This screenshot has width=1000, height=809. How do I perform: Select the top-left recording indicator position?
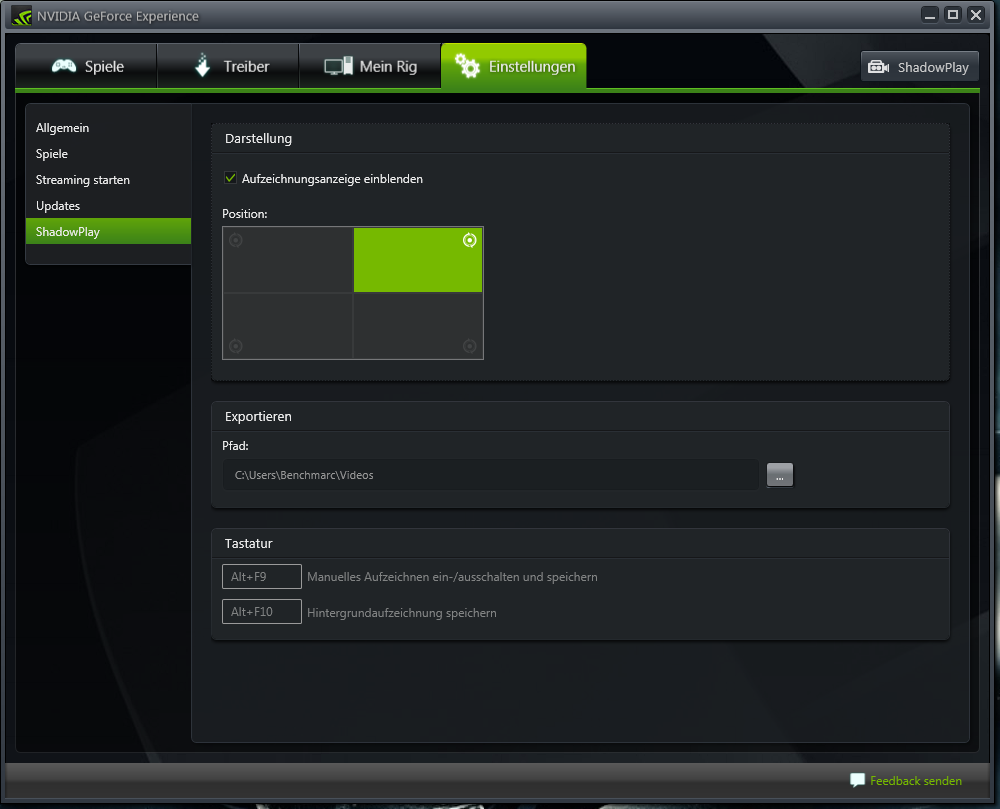(x=236, y=240)
